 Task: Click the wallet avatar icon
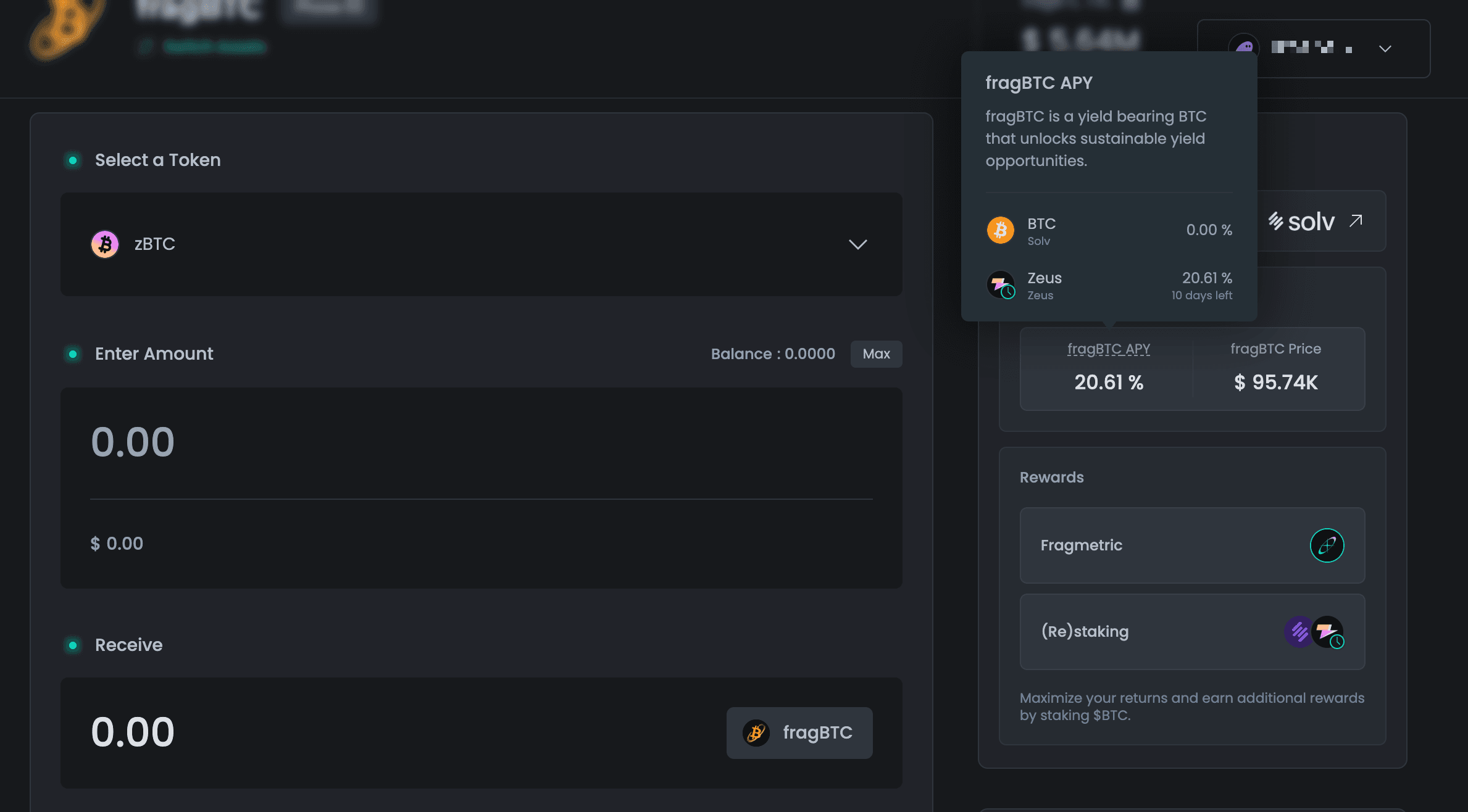click(1244, 48)
